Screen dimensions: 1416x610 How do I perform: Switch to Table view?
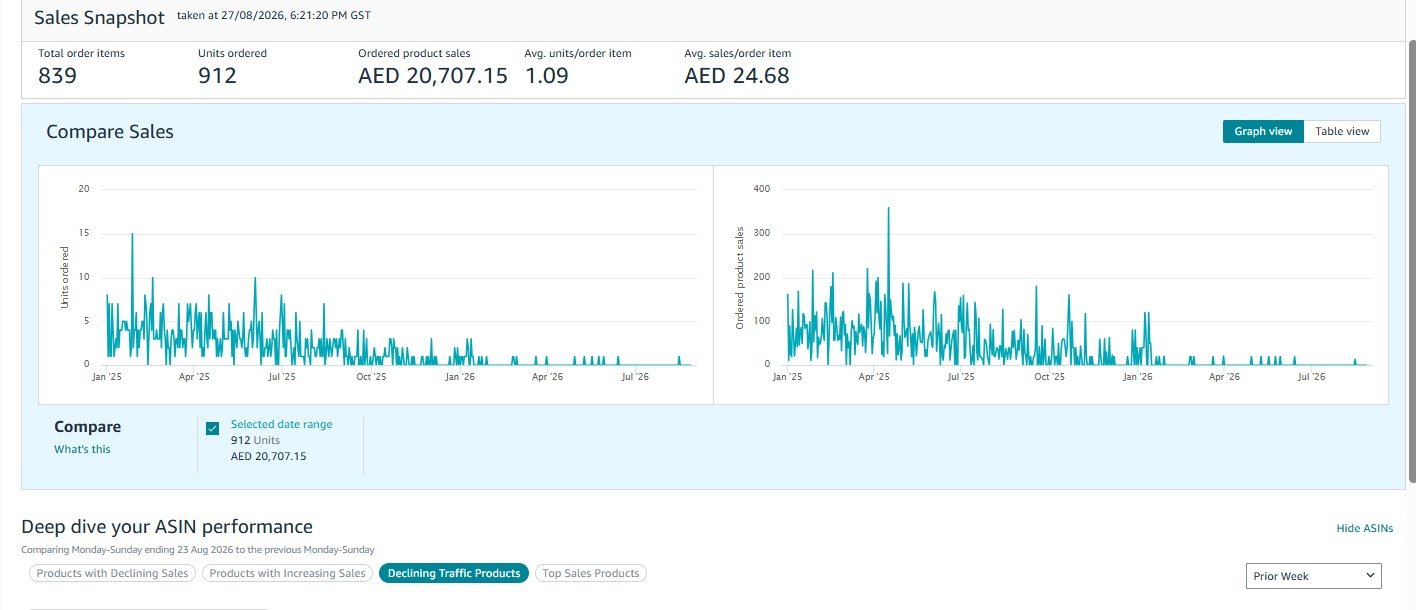(1342, 131)
